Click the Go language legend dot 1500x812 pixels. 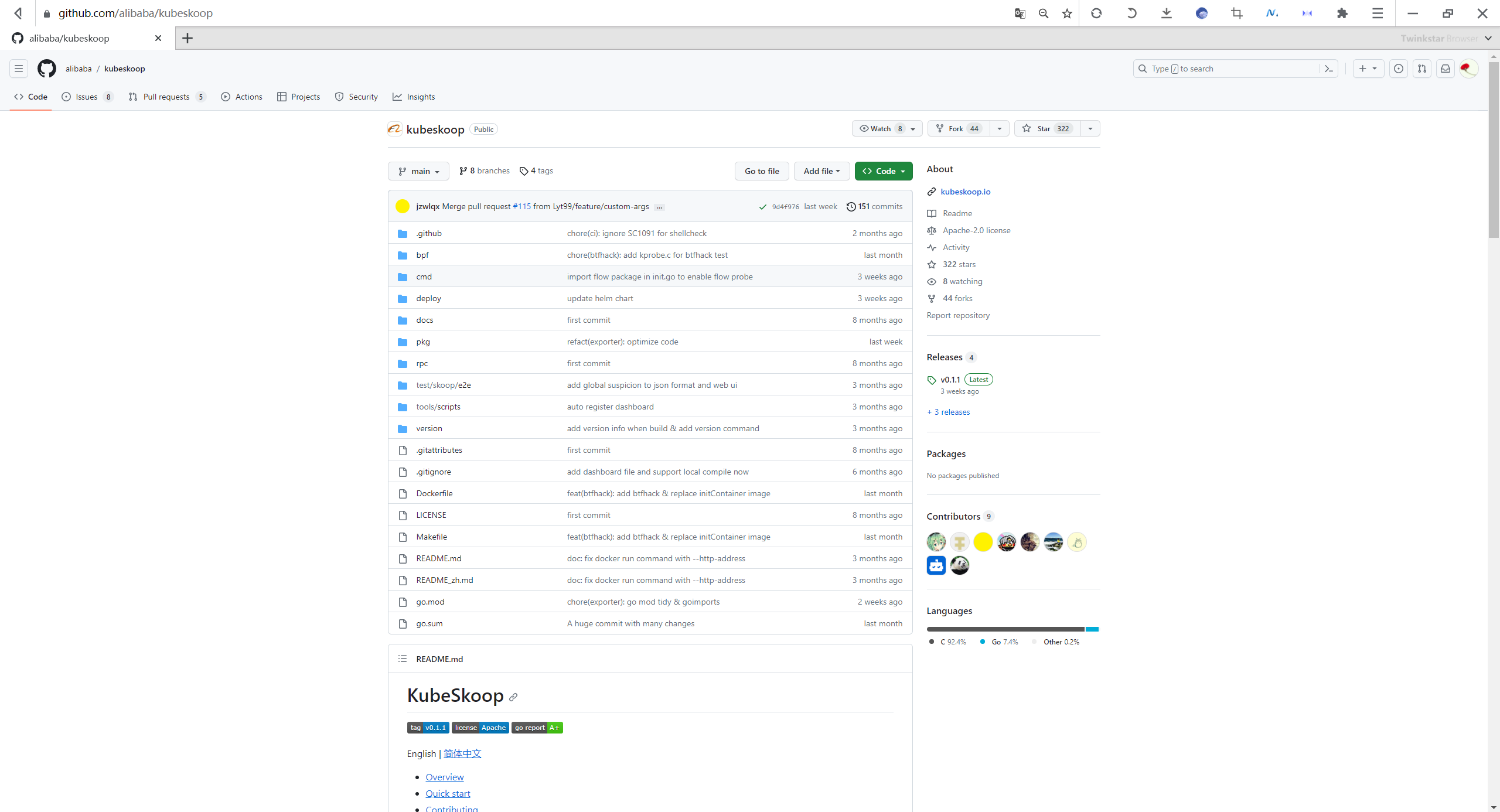click(983, 642)
